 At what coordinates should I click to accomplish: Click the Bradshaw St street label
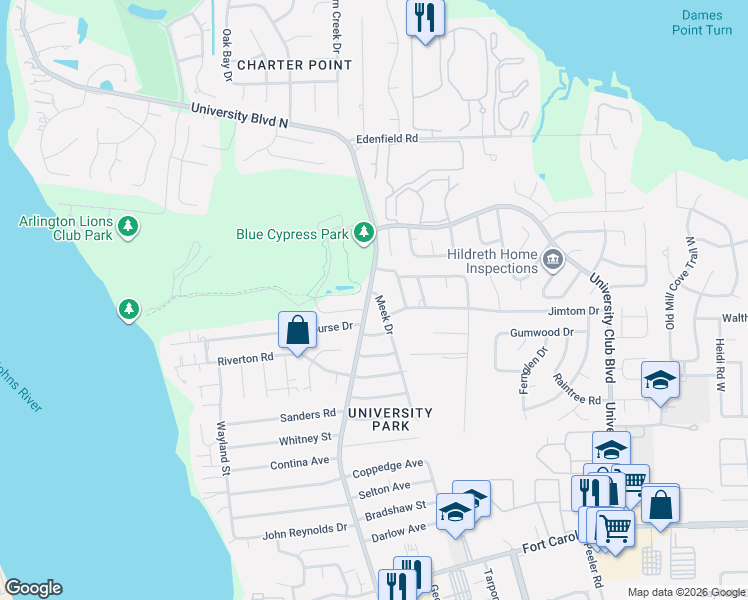[x=395, y=510]
